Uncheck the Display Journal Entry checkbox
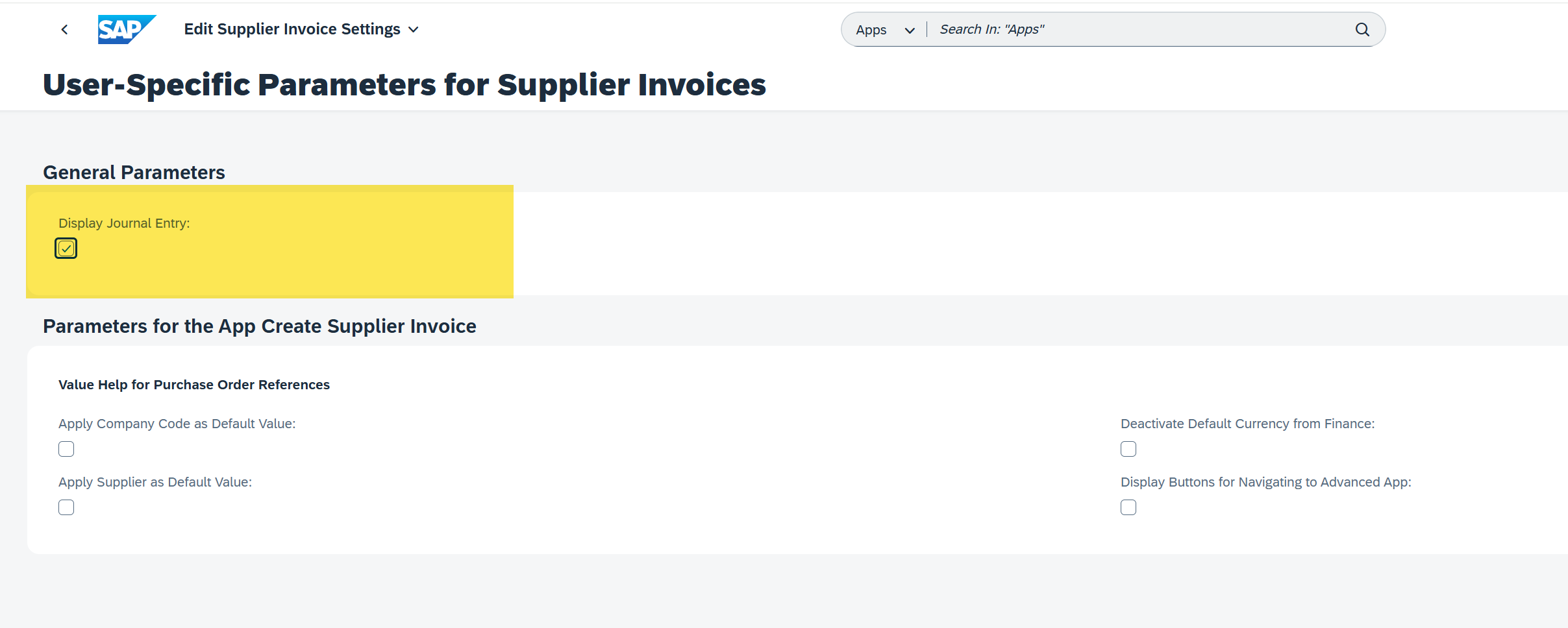The height and width of the screenshot is (628, 1568). 66,248
